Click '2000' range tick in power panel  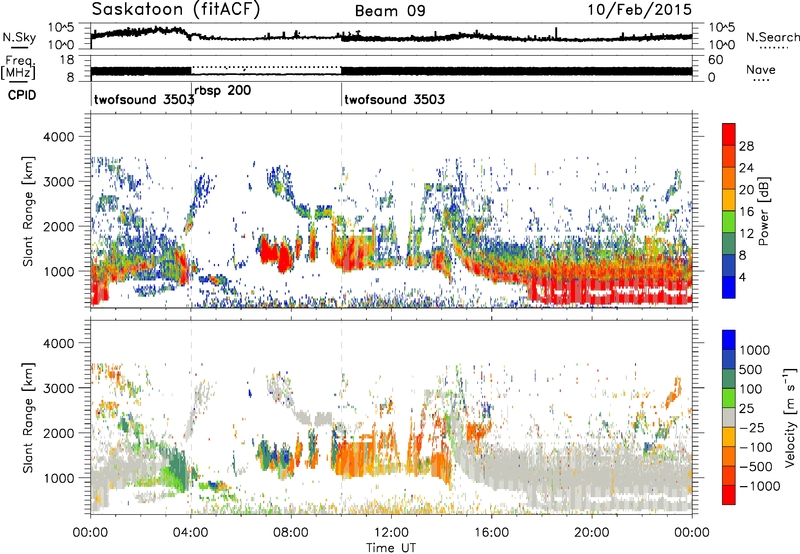coord(58,226)
